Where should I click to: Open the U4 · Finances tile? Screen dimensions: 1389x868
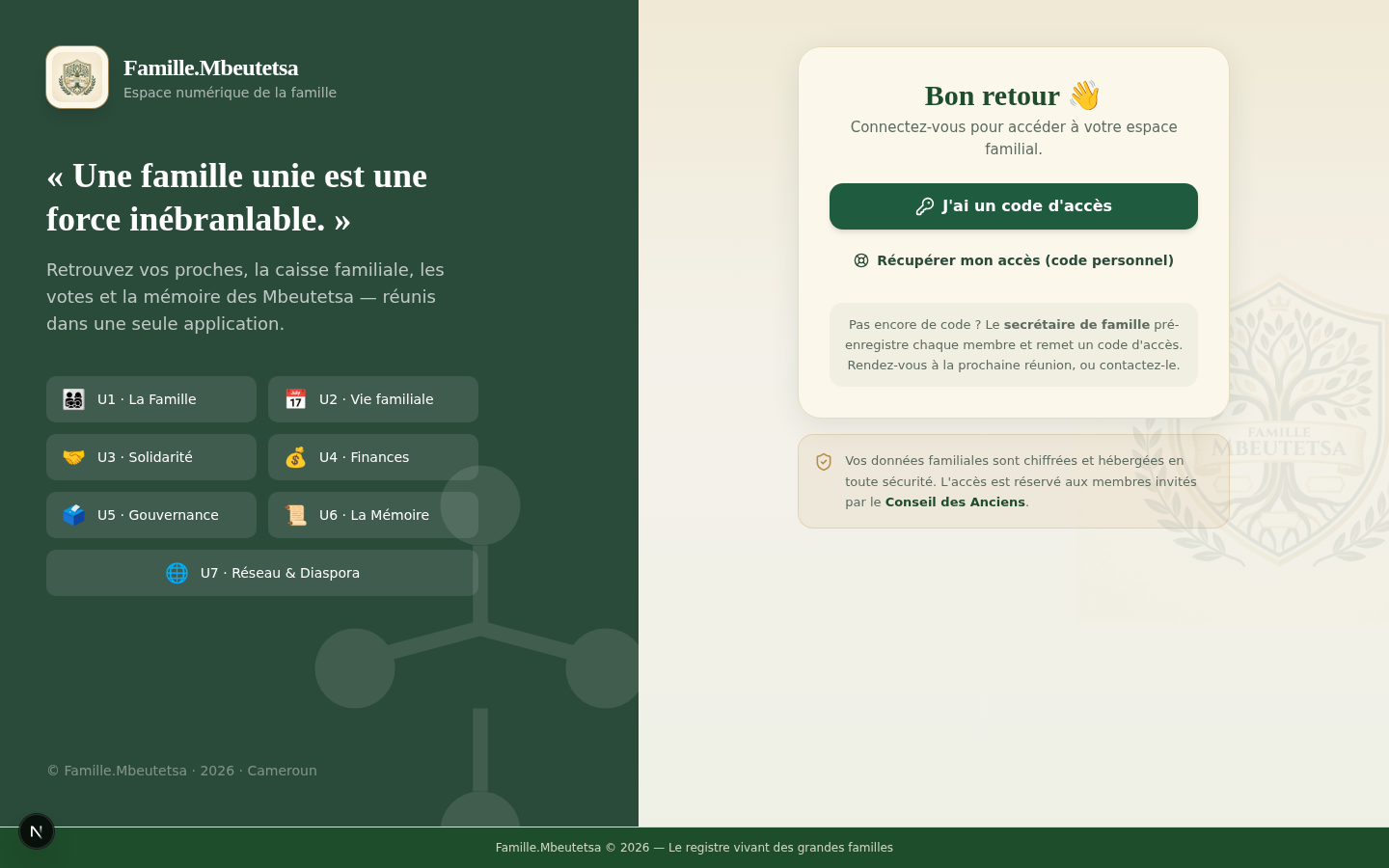click(x=373, y=457)
